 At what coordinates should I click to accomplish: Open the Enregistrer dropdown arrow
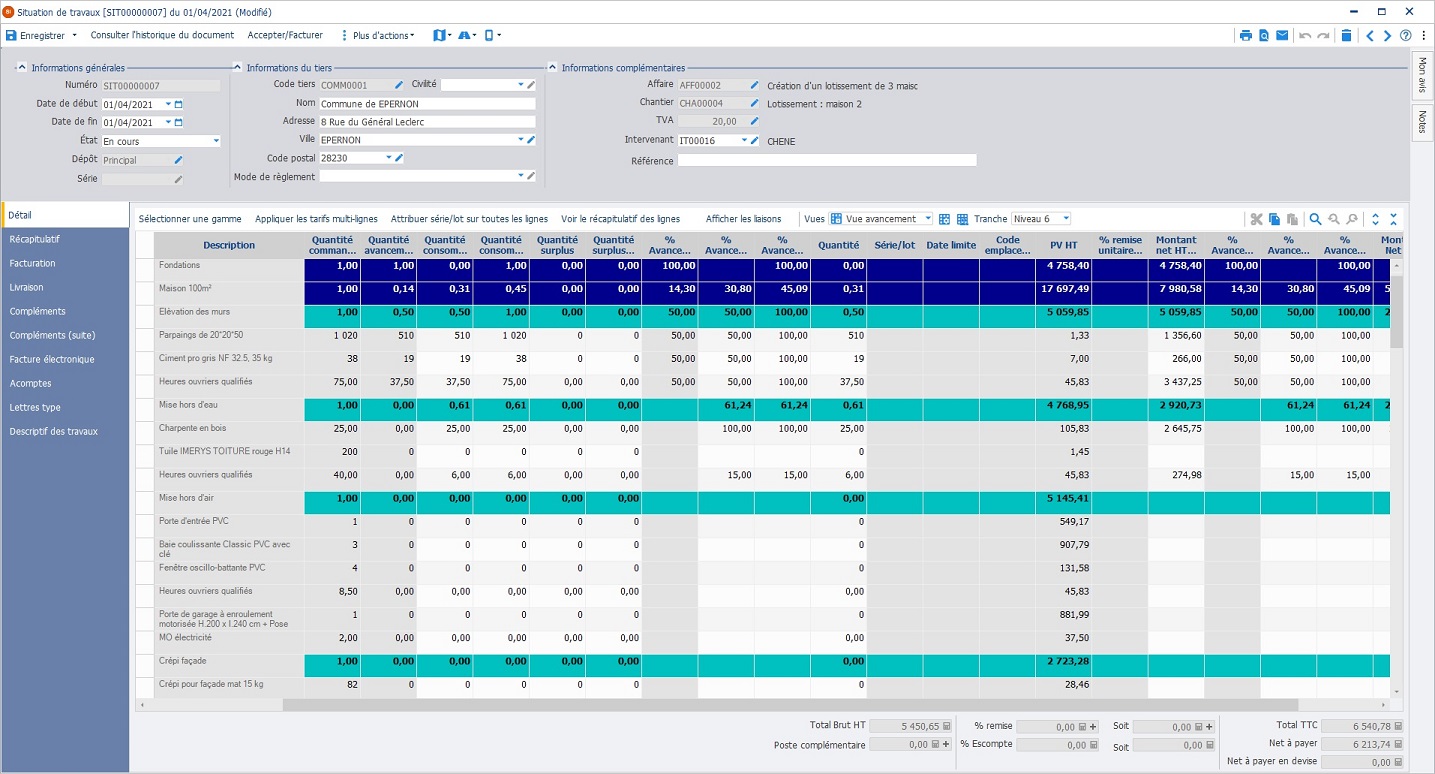click(x=75, y=35)
